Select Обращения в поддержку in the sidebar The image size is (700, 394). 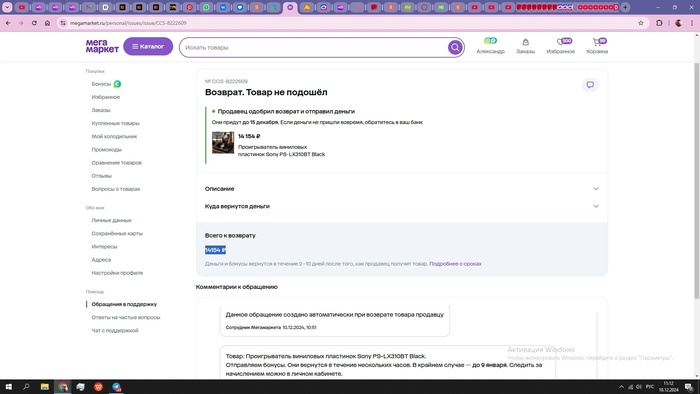pyautogui.click(x=124, y=304)
